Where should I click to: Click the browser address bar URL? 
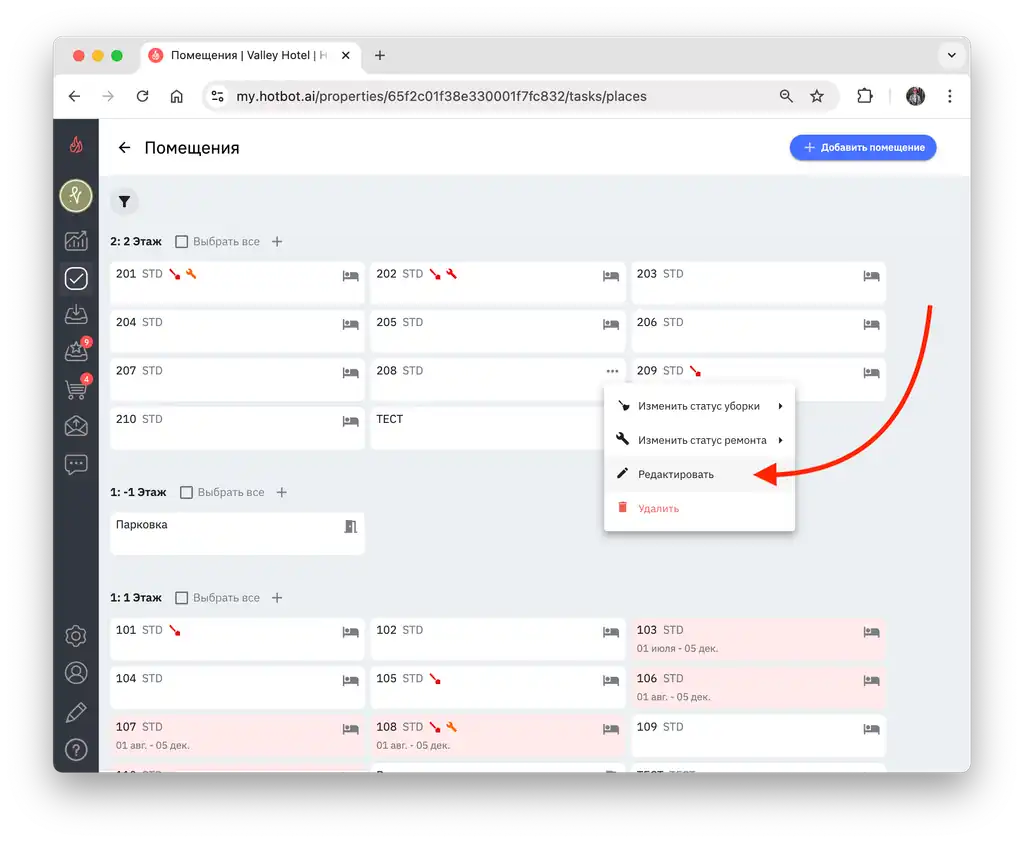[441, 97]
